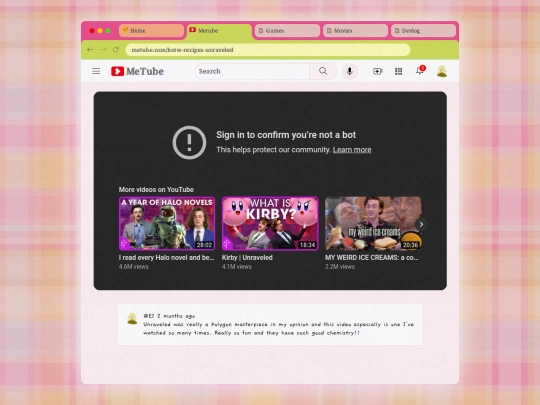Click the exclamation warning icon
Viewport: 540px width, 405px height.
click(189, 142)
